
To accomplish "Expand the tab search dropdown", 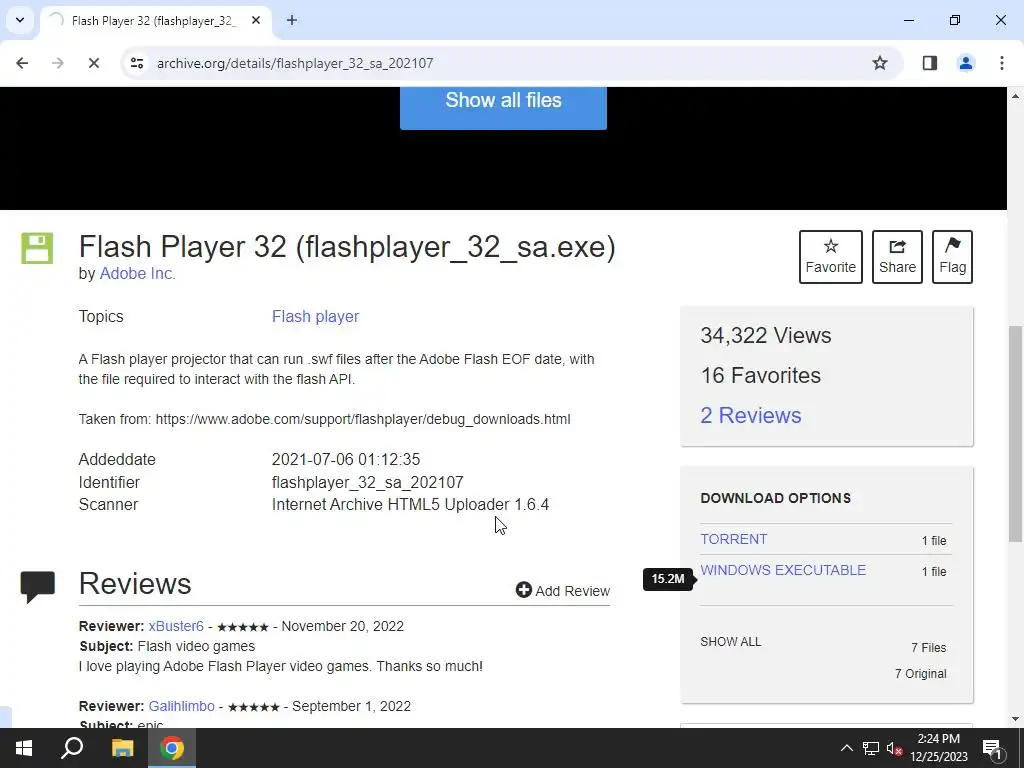I will tap(20, 20).
